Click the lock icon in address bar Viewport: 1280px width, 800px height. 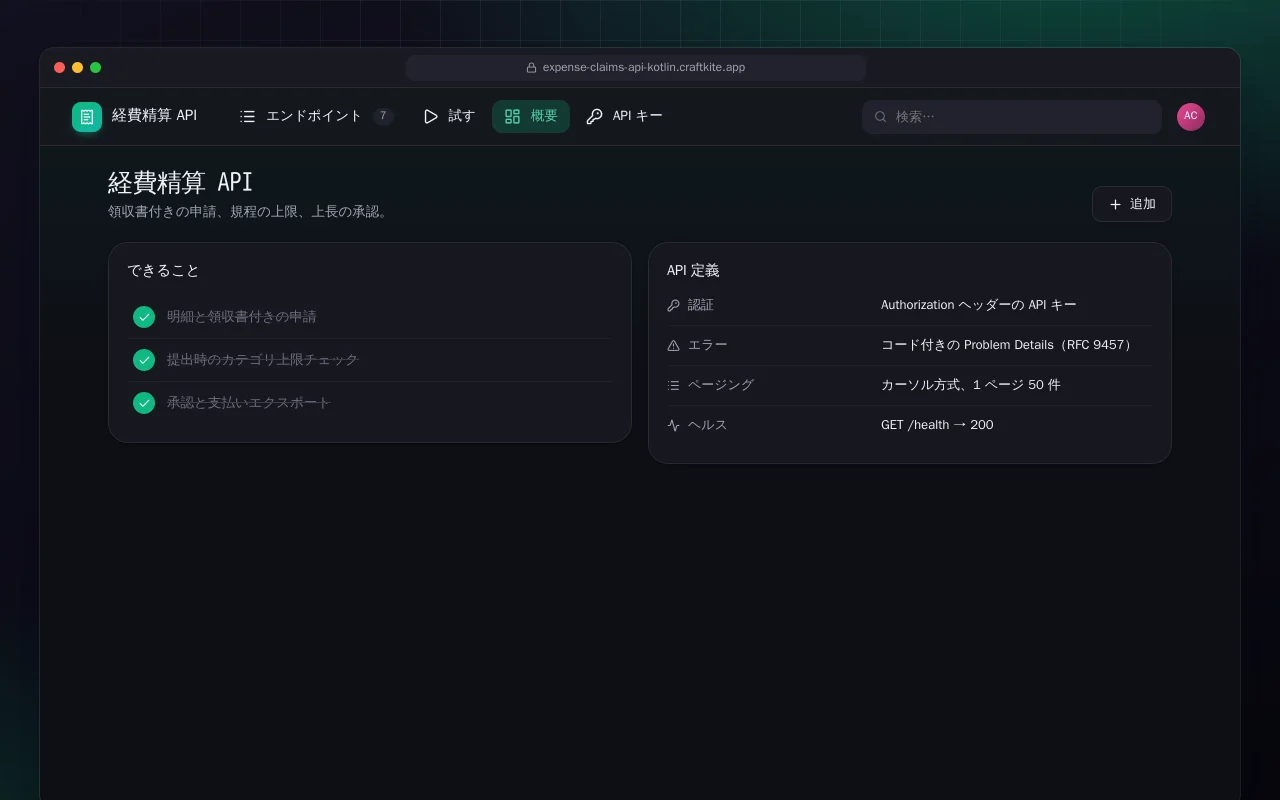(532, 68)
